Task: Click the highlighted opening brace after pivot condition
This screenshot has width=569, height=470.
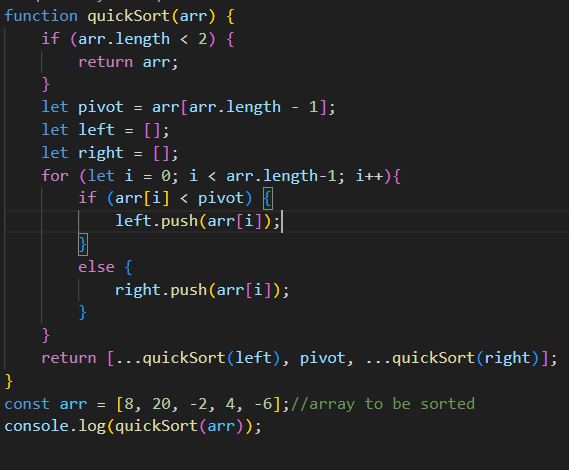Action: (x=268, y=199)
